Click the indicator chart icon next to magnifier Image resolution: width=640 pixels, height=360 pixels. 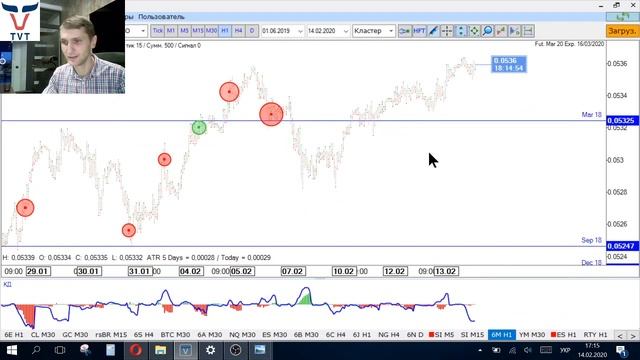pos(501,31)
